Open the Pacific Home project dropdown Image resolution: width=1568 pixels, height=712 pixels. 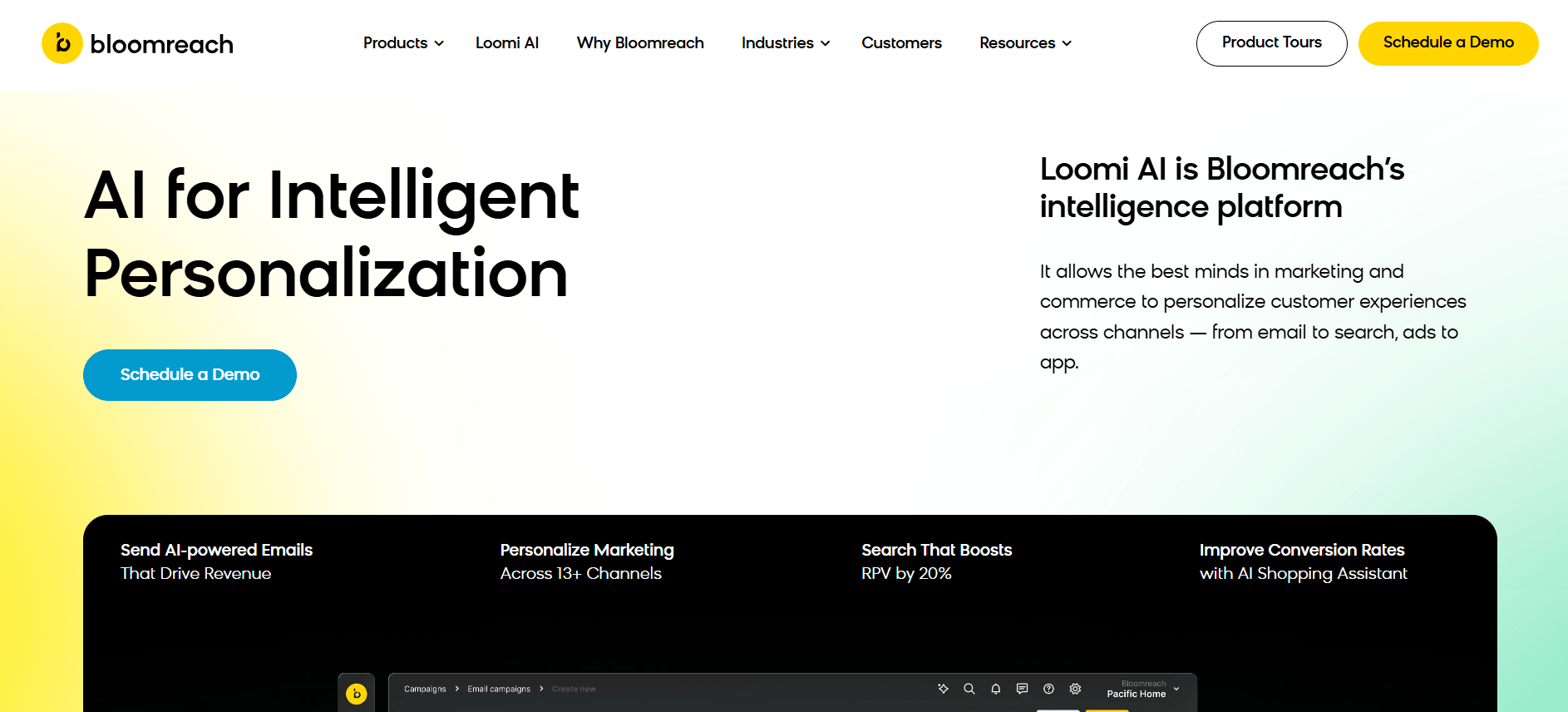1143,689
